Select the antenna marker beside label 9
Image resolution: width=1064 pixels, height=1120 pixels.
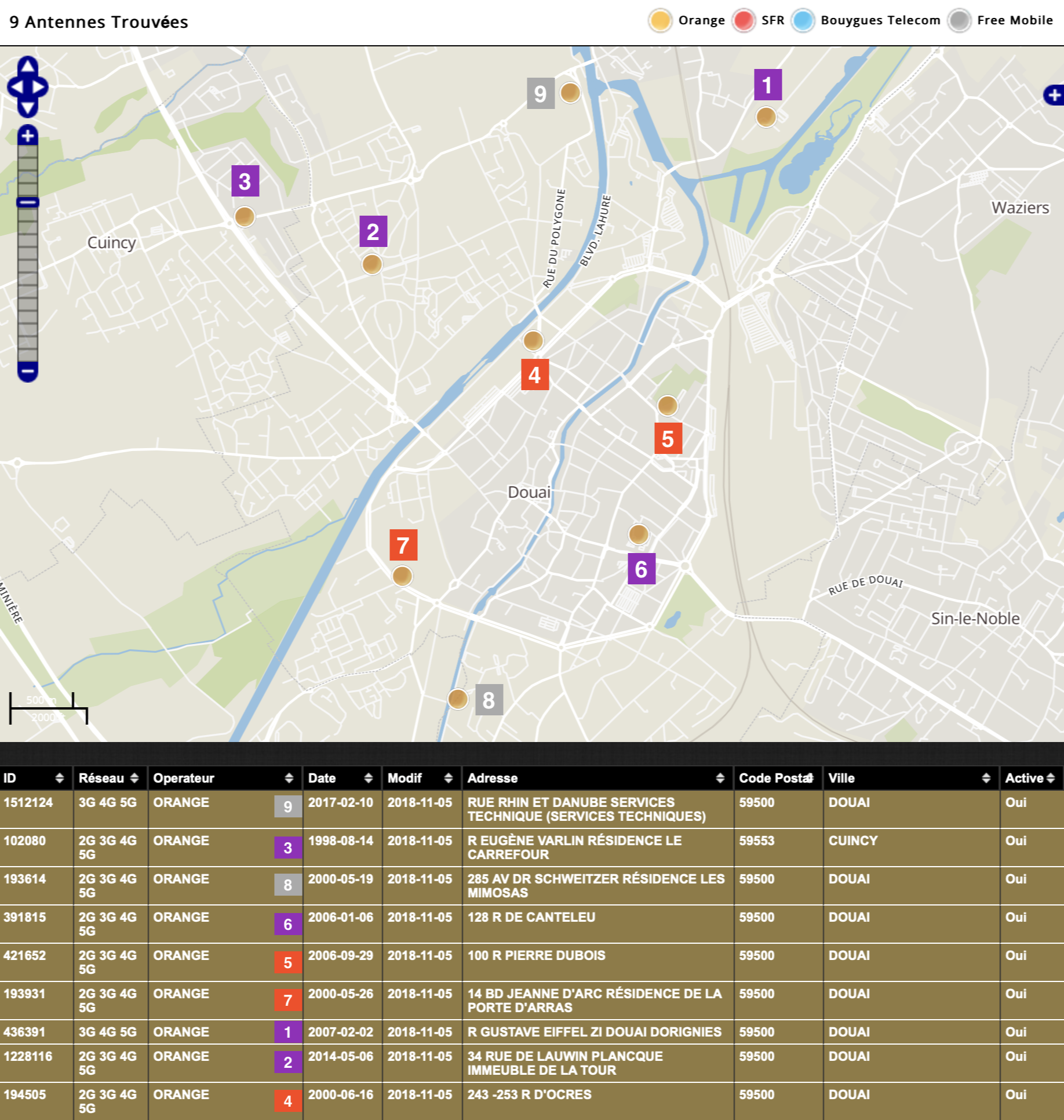coord(570,92)
